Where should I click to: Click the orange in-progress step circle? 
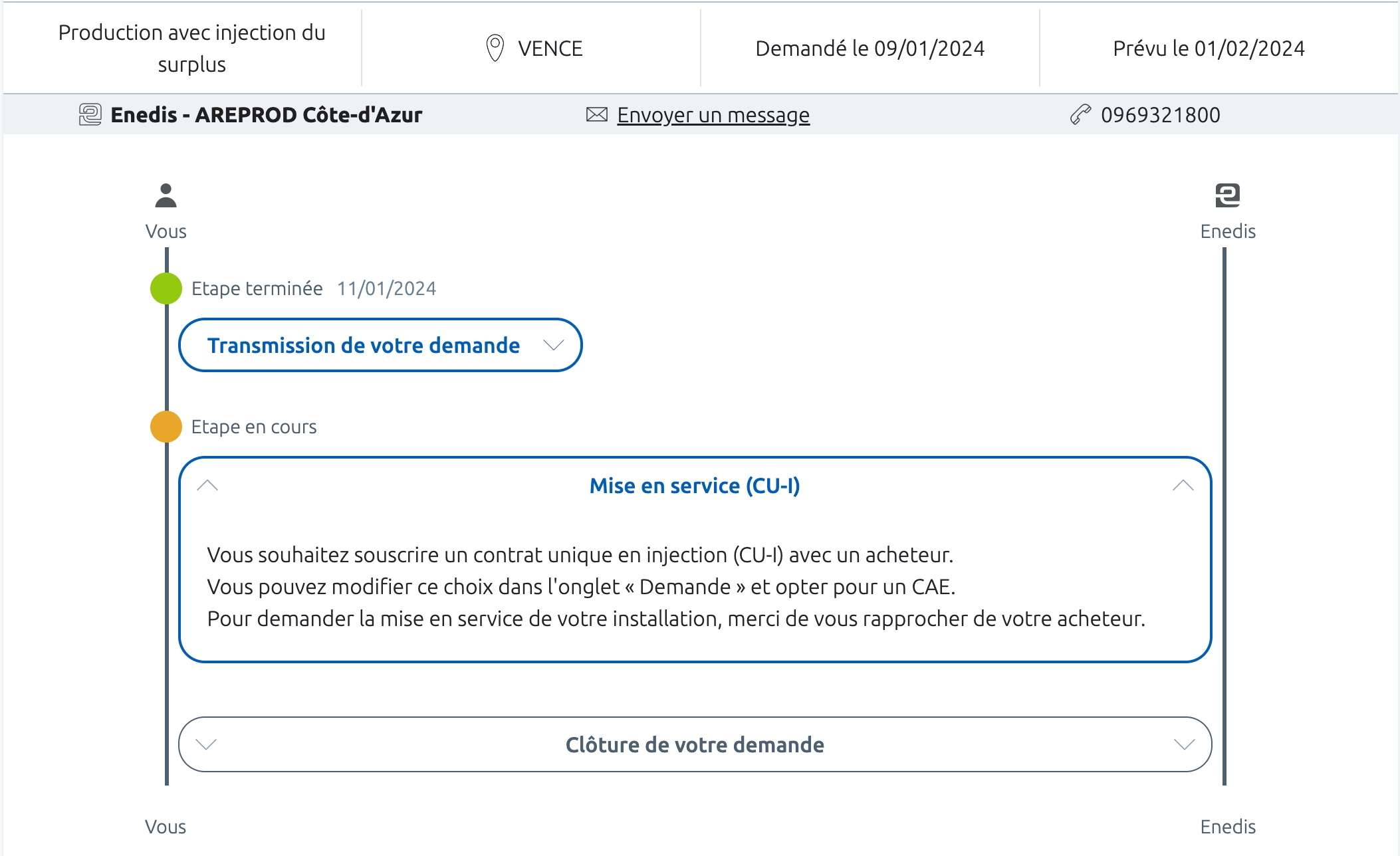coord(166,427)
